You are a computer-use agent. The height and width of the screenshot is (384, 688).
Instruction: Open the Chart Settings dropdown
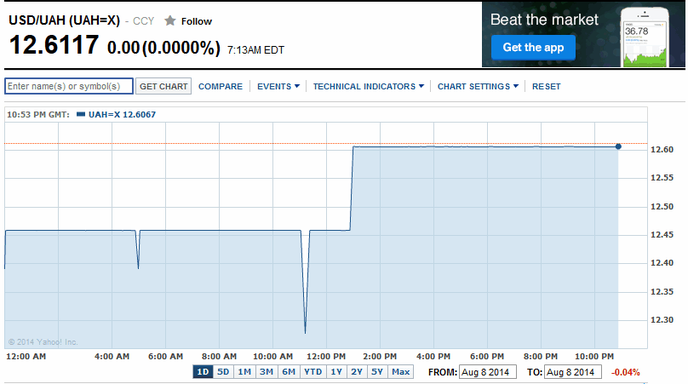[478, 86]
